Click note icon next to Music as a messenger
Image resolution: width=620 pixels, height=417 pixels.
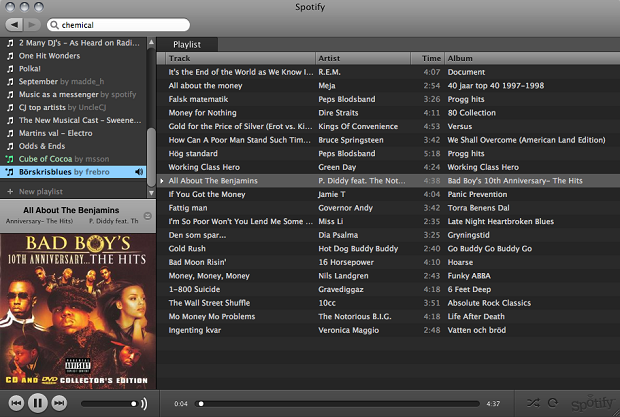coord(10,94)
